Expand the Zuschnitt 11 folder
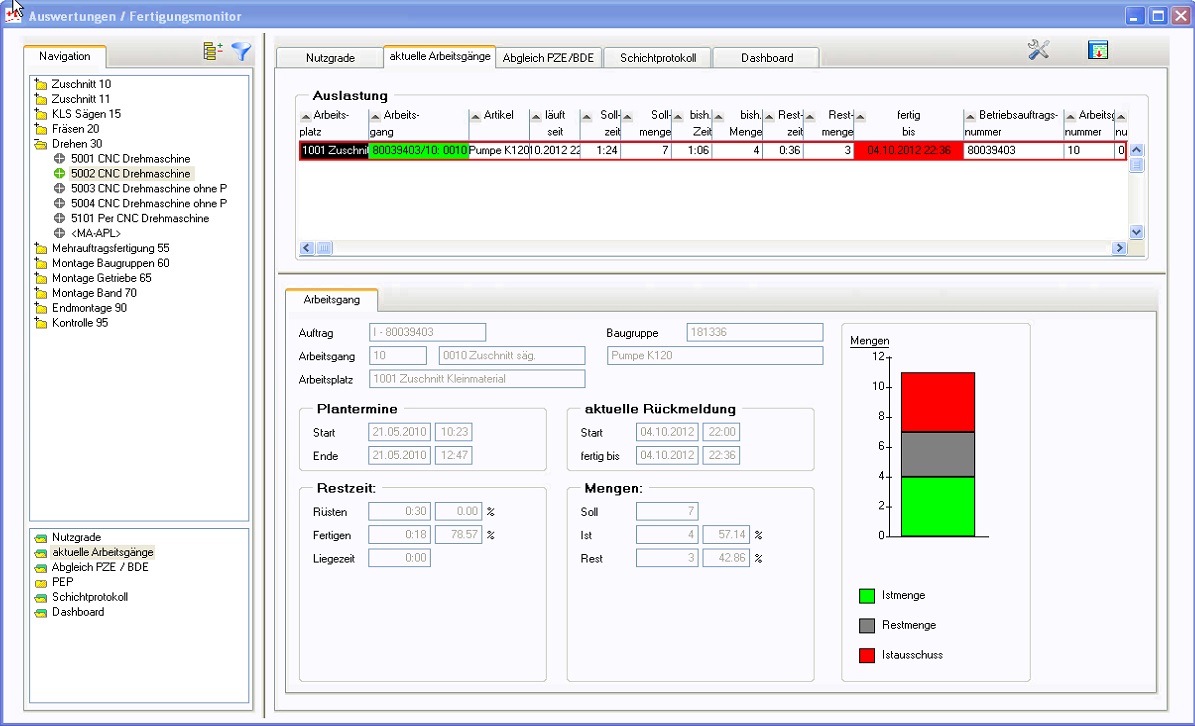 [x=41, y=99]
